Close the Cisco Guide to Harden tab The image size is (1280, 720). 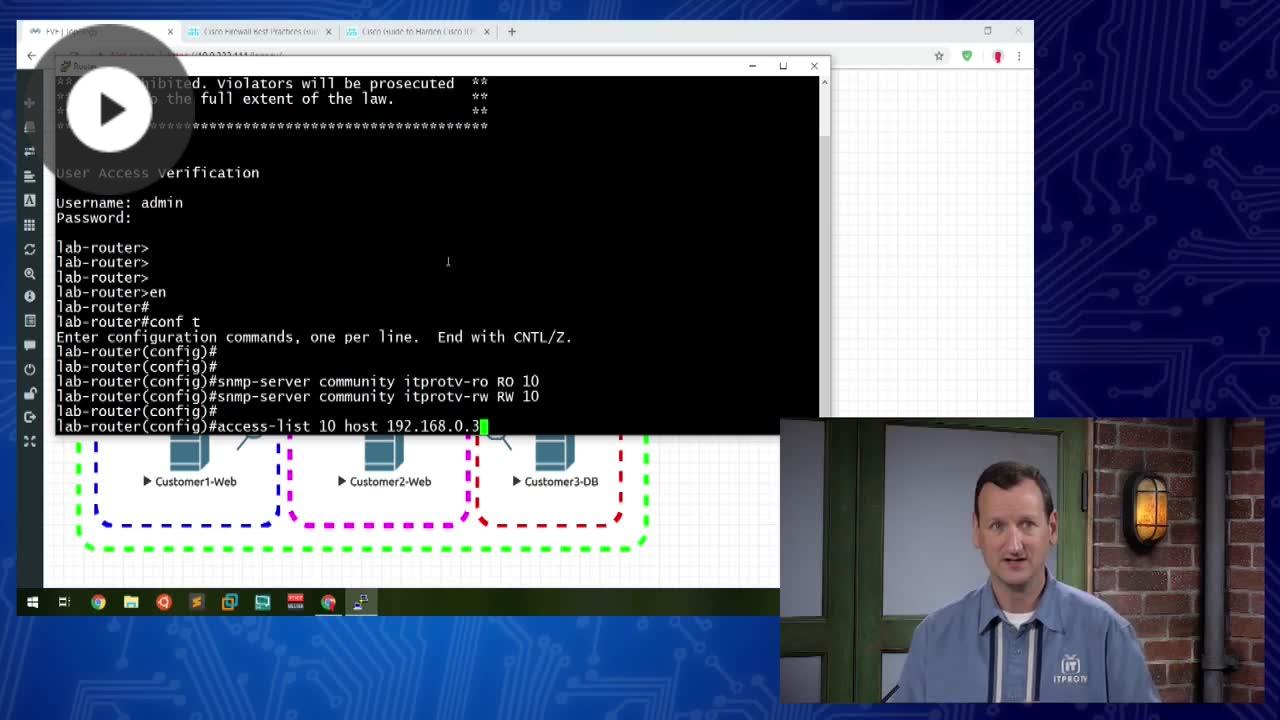pos(487,32)
